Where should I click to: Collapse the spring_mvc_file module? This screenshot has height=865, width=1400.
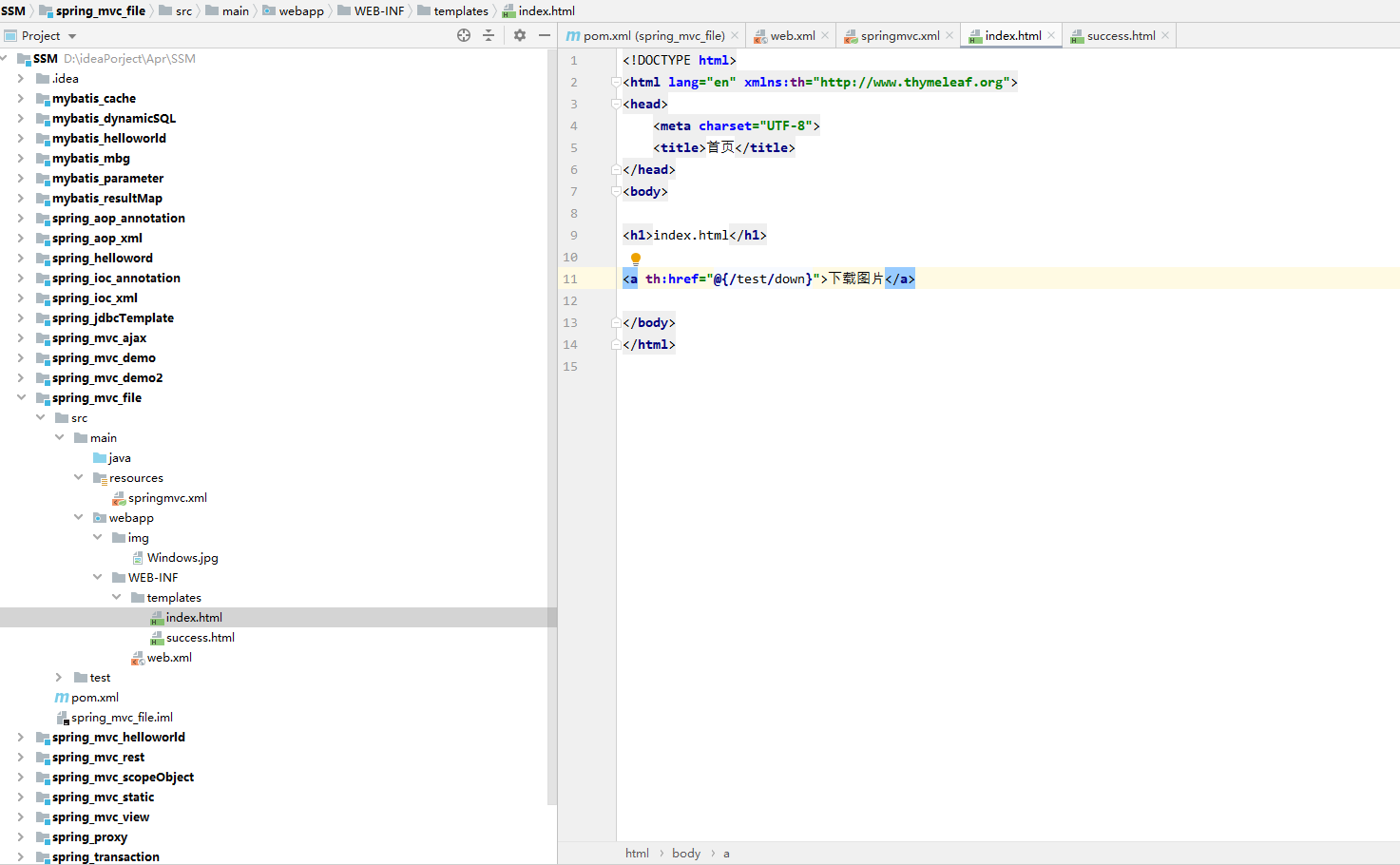pyautogui.click(x=21, y=397)
